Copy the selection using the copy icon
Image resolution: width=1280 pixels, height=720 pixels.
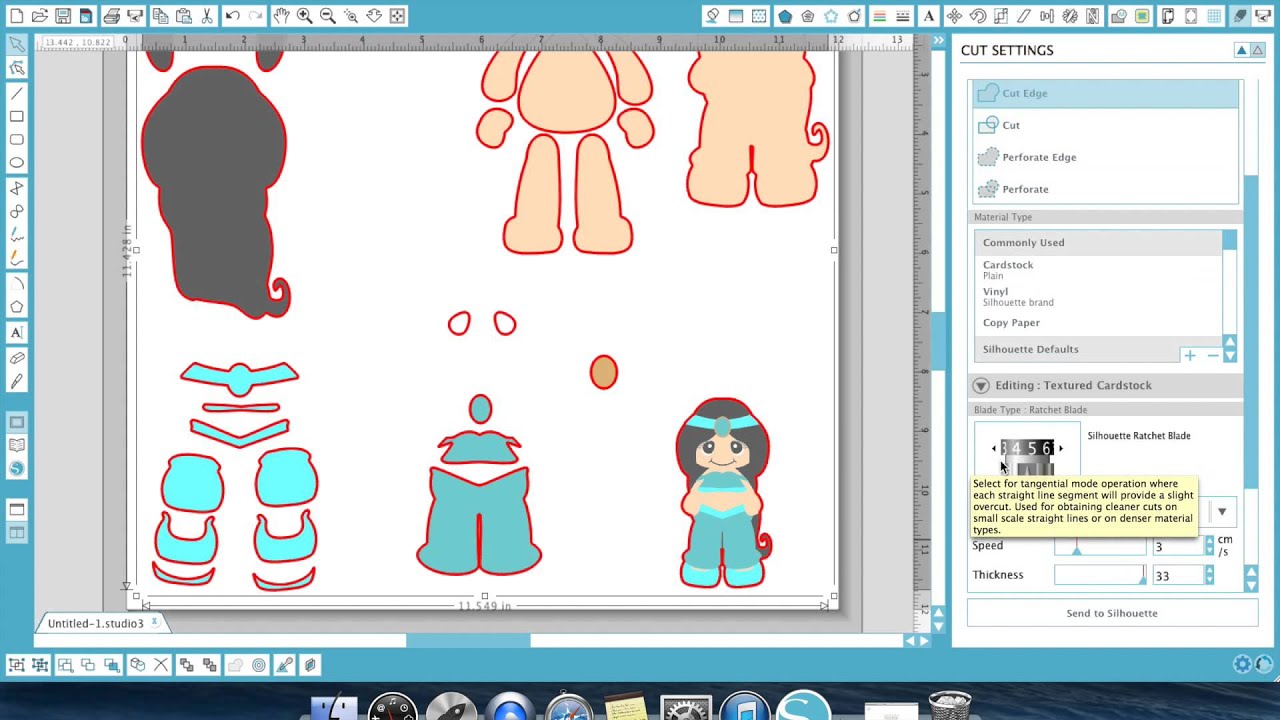pyautogui.click(x=160, y=16)
